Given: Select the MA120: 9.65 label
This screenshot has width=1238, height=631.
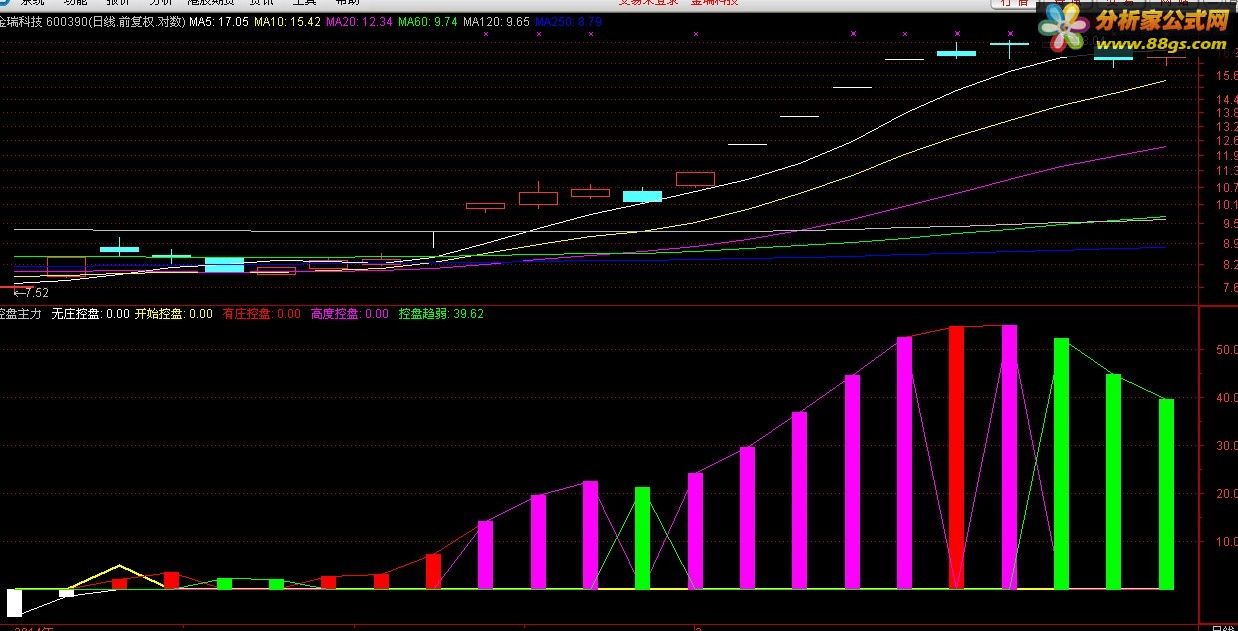Looking at the screenshot, I should [497, 21].
